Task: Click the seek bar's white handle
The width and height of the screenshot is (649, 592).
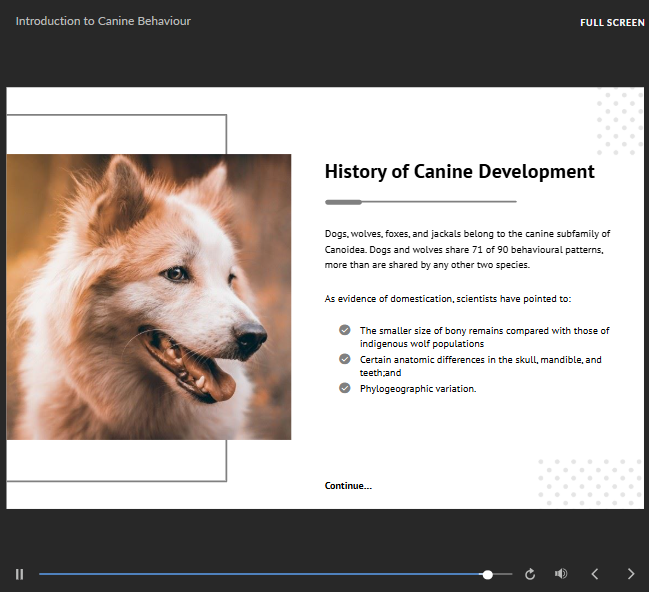Action: (487, 575)
